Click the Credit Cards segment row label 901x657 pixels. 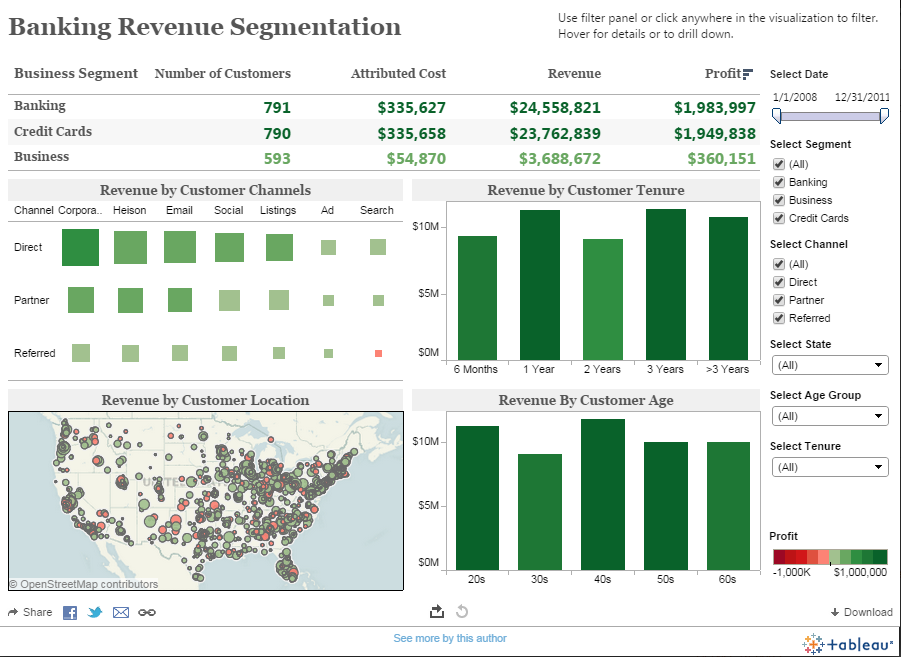(x=53, y=132)
